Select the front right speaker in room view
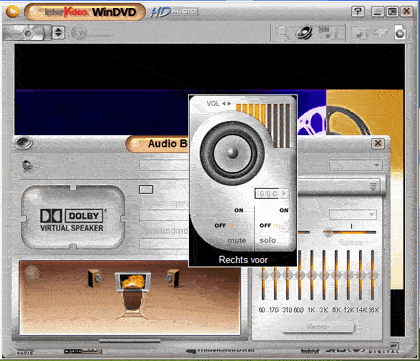The image size is (420, 361). click(x=173, y=277)
